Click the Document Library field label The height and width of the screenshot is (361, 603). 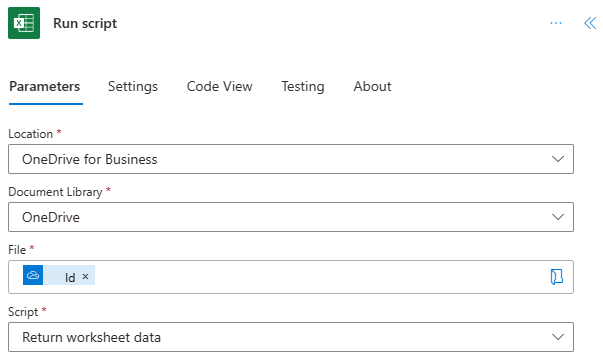coord(55,192)
